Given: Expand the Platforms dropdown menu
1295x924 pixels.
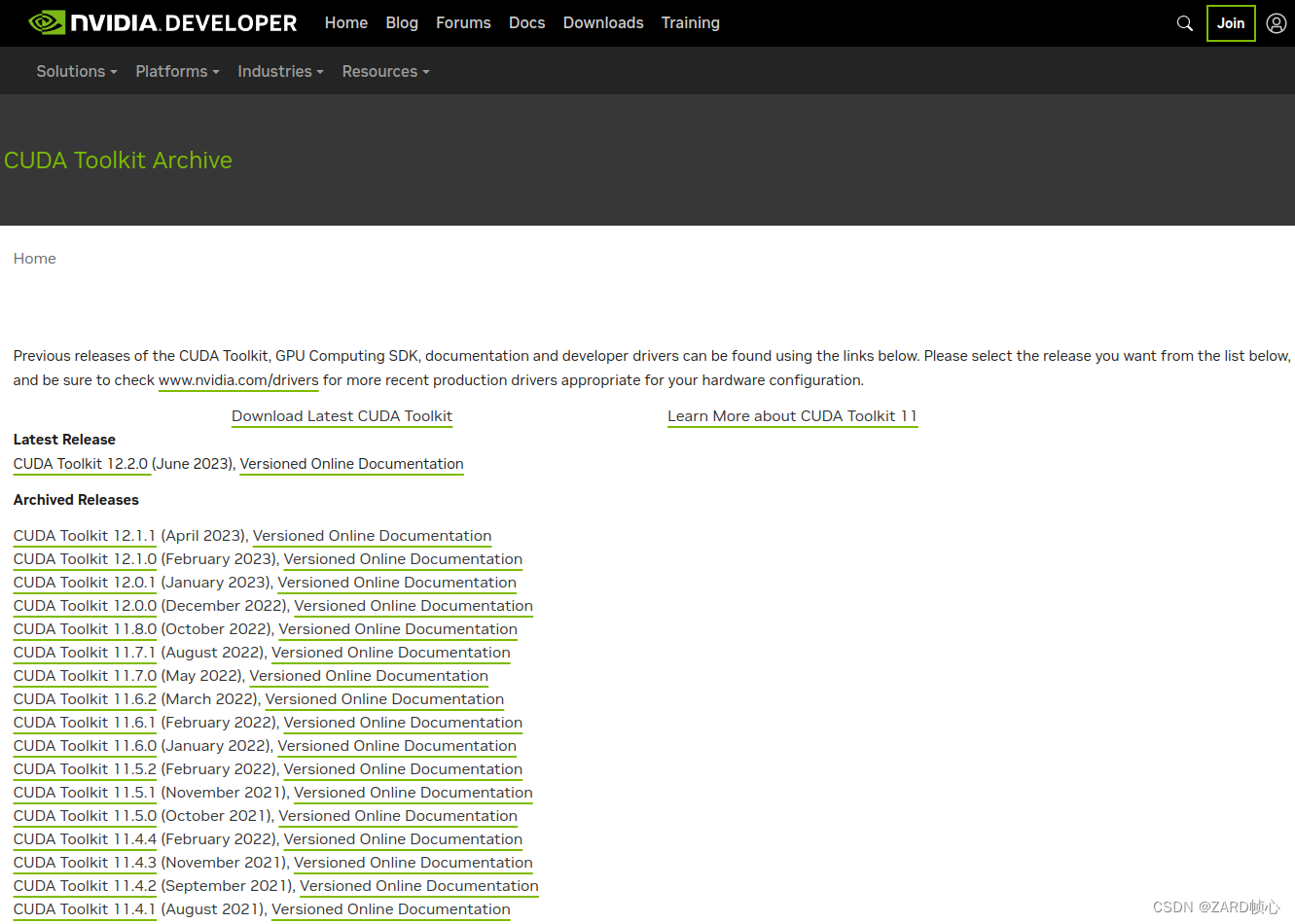Looking at the screenshot, I should tap(177, 71).
